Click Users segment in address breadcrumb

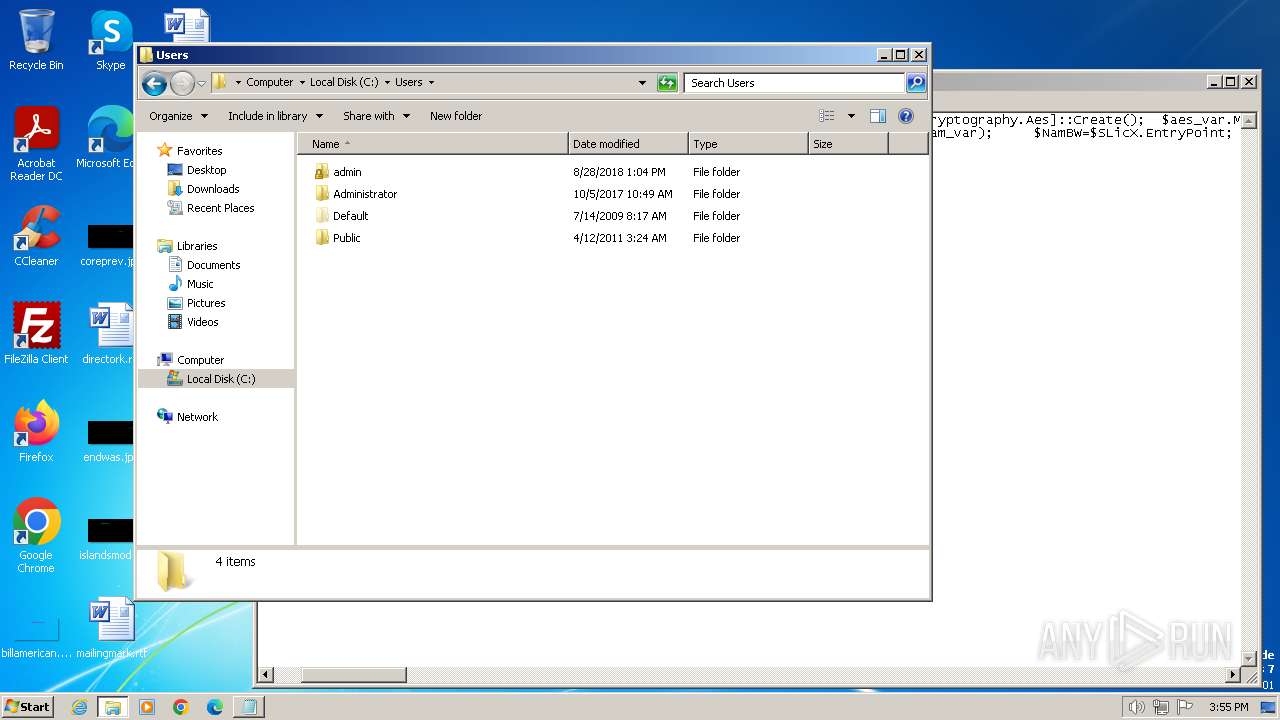pyautogui.click(x=408, y=83)
